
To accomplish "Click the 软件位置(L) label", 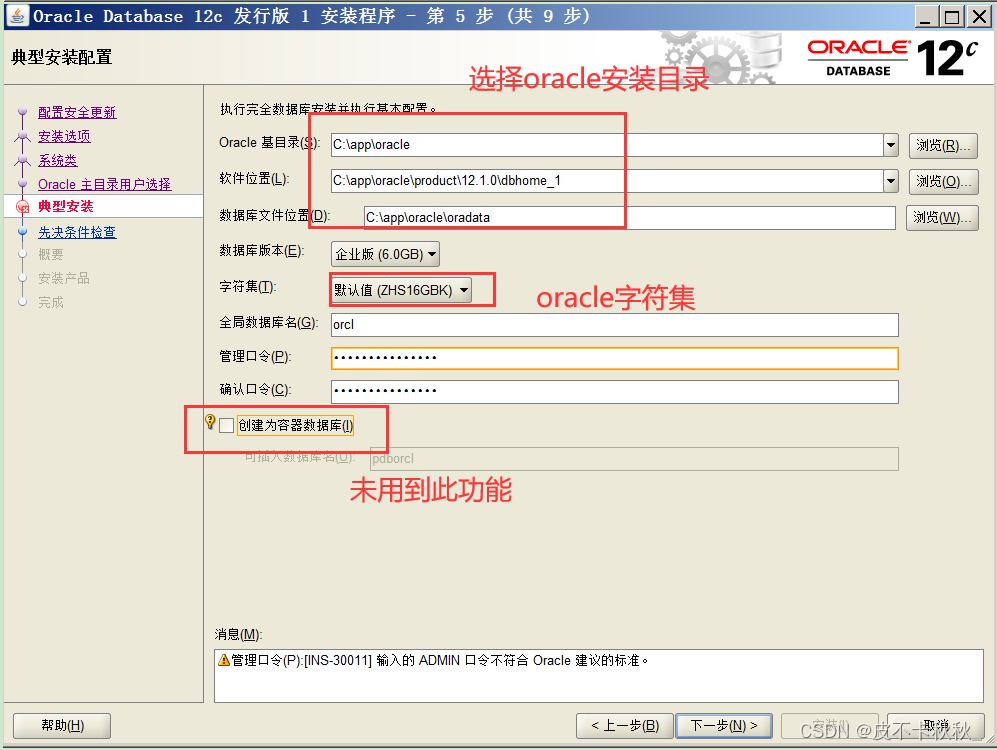I will [254, 179].
